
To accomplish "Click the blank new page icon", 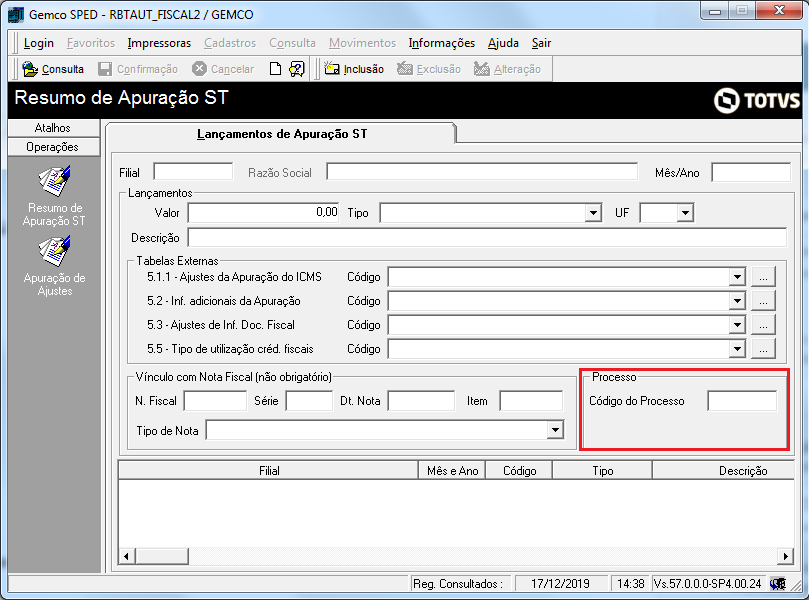I will click(276, 69).
